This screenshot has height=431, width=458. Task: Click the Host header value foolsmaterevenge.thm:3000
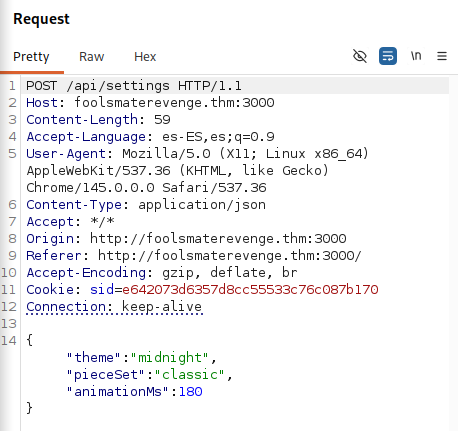tap(174, 103)
